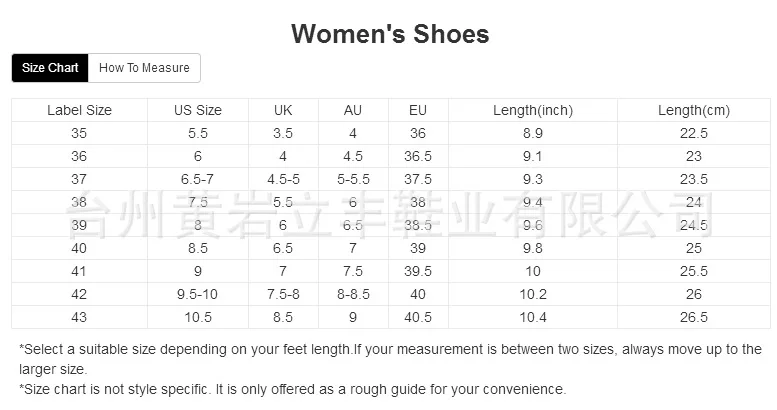
Task: Select the 26.5 cm length cell
Action: (x=694, y=317)
